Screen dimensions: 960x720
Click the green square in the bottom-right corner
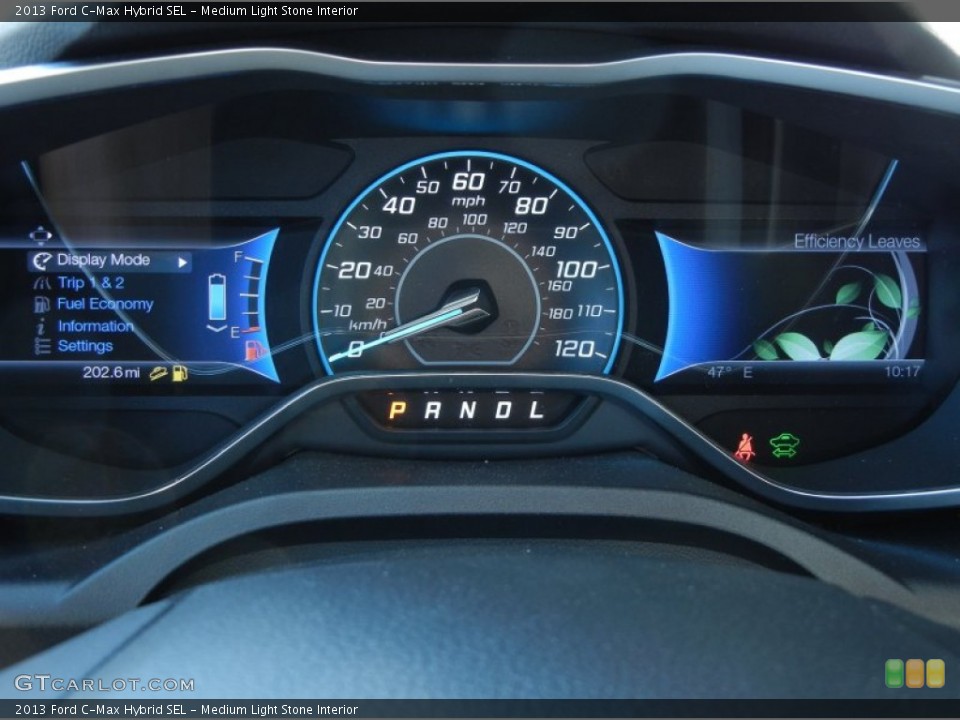click(894, 673)
